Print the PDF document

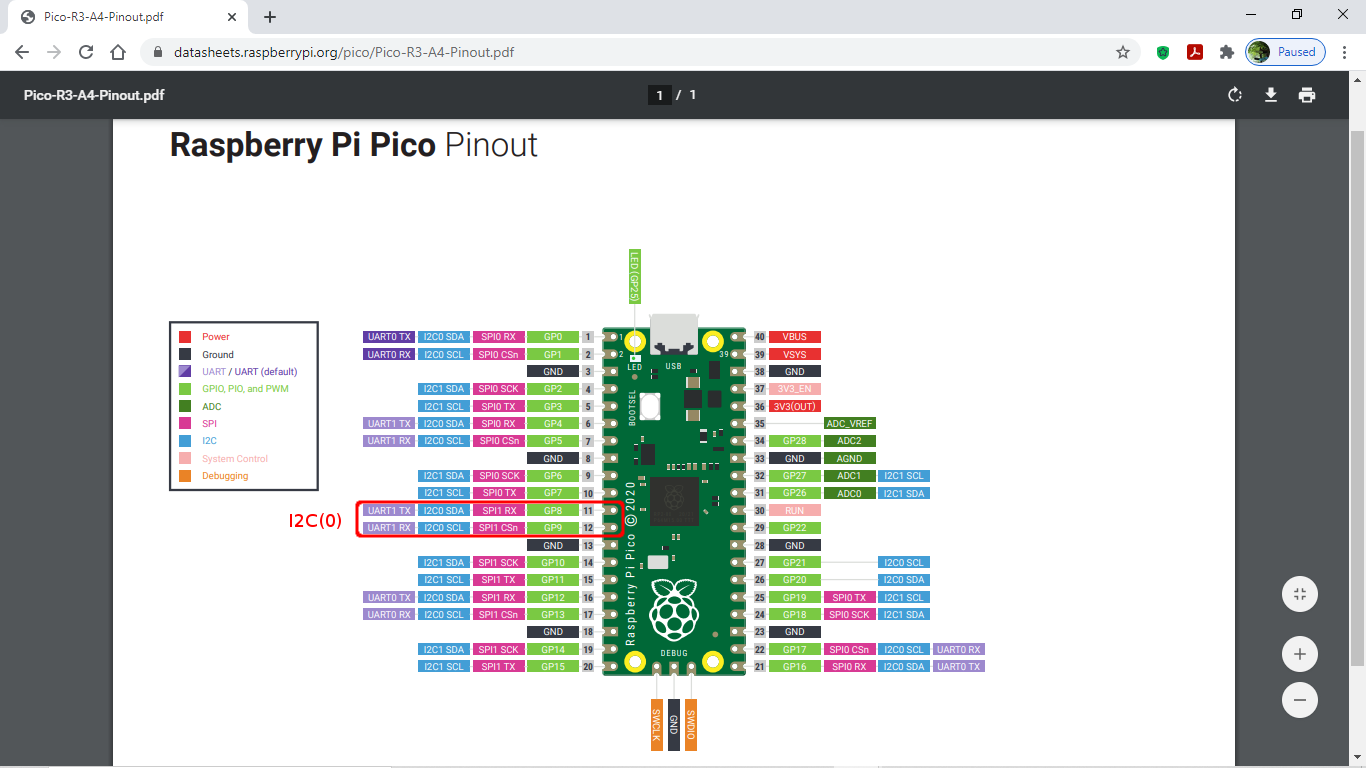click(1307, 95)
